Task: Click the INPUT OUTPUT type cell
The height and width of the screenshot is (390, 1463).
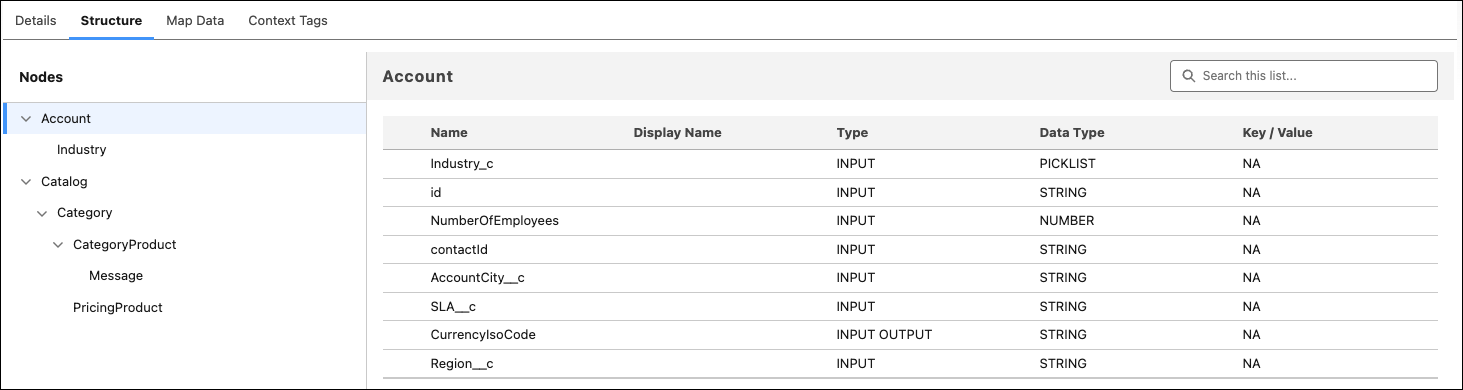Action: [x=884, y=335]
